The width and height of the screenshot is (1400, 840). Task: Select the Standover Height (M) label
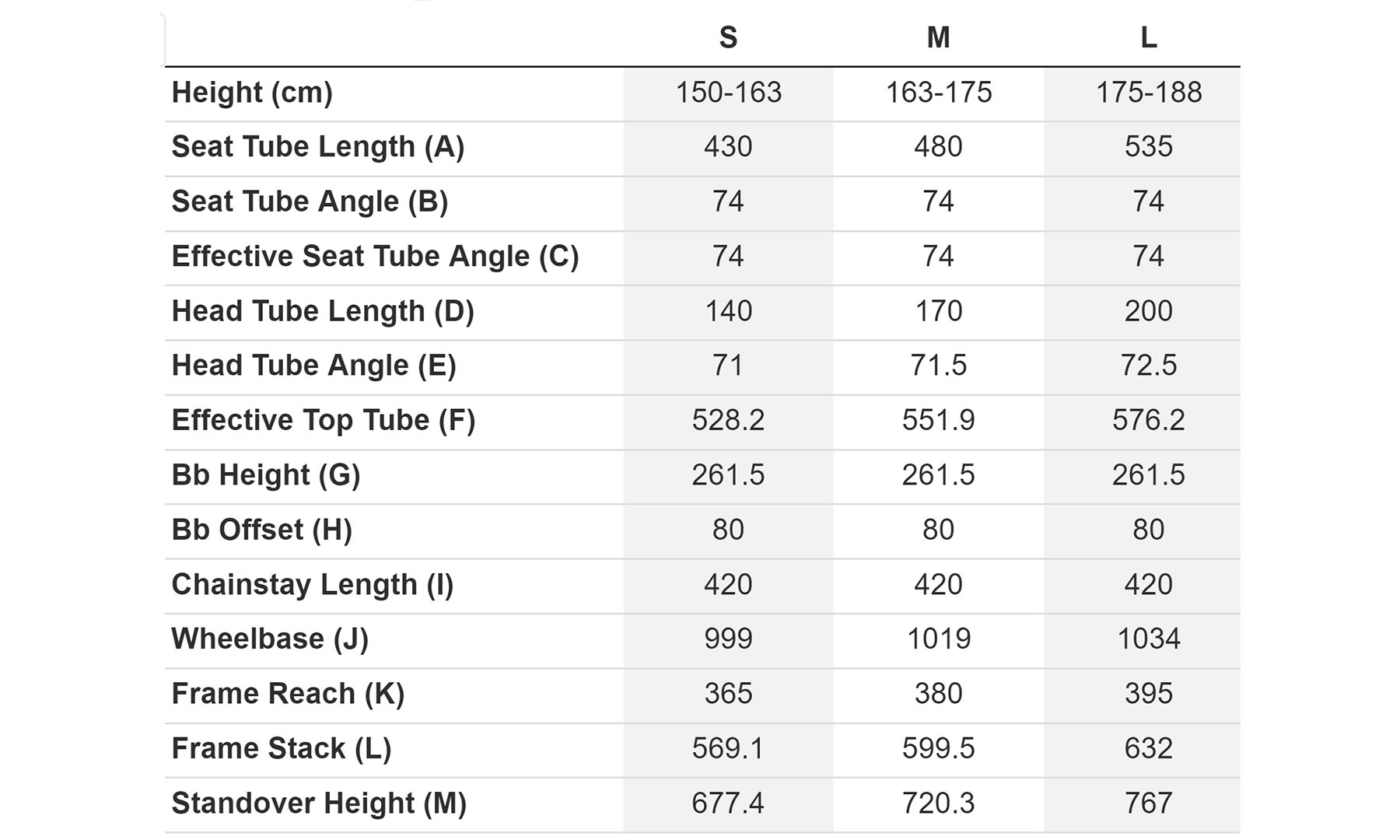tap(318, 803)
